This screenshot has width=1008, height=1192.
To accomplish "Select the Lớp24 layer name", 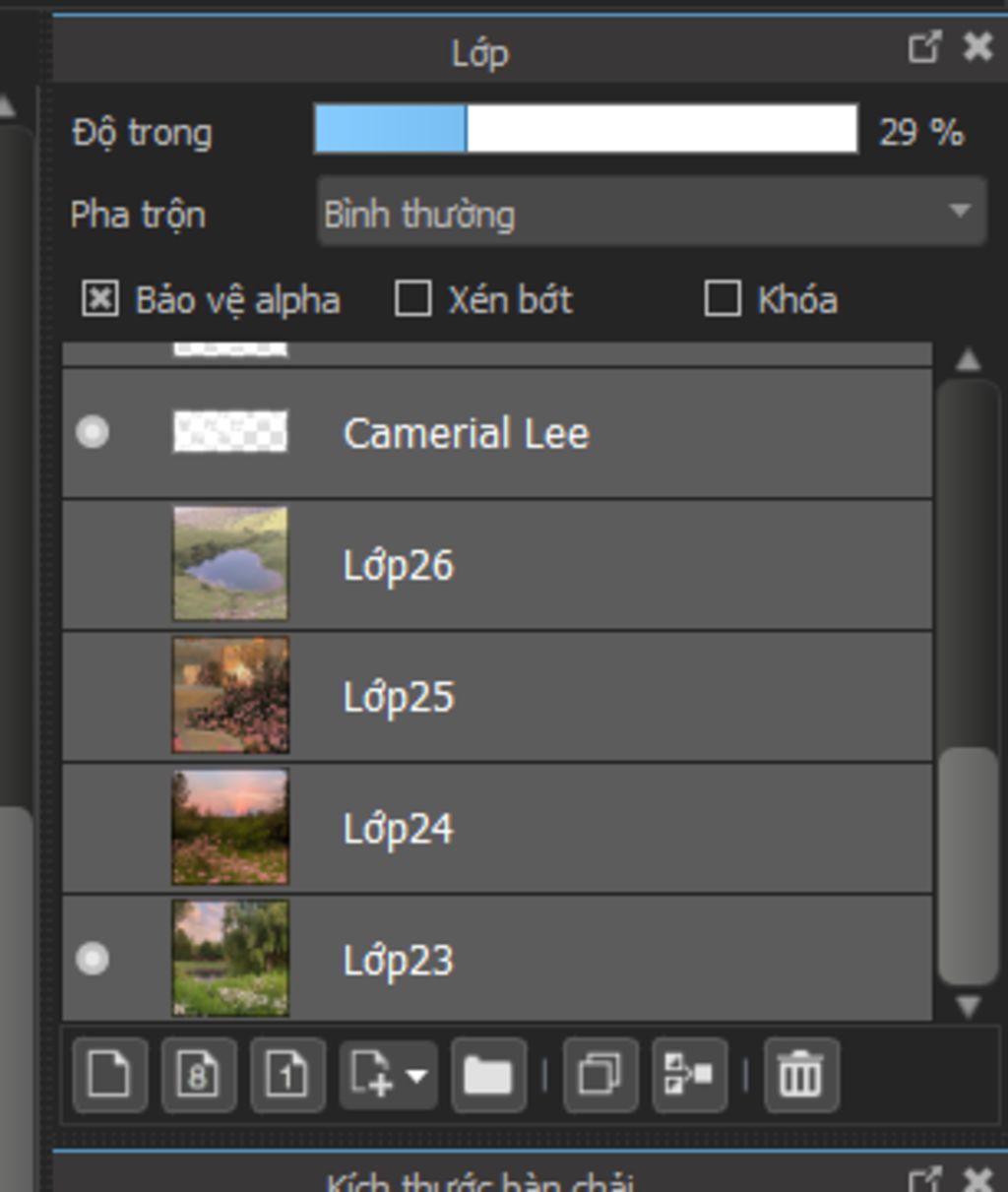I will coord(398,829).
